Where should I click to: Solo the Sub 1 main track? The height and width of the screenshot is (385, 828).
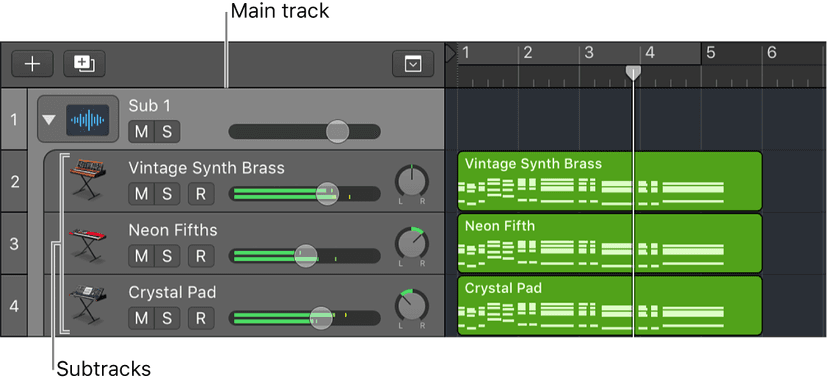pyautogui.click(x=167, y=132)
